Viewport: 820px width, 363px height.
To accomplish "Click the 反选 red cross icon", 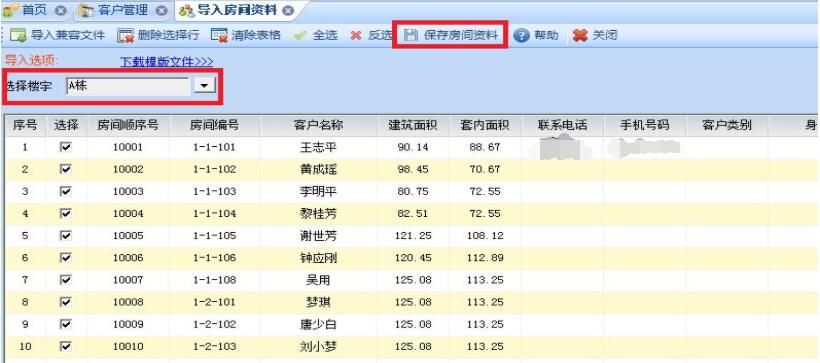I will point(356,36).
